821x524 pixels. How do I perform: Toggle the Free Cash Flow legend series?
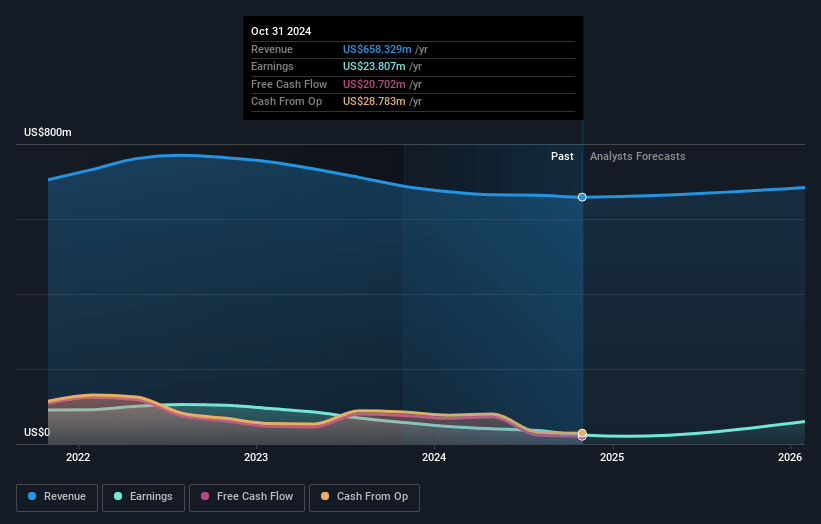tap(247, 497)
